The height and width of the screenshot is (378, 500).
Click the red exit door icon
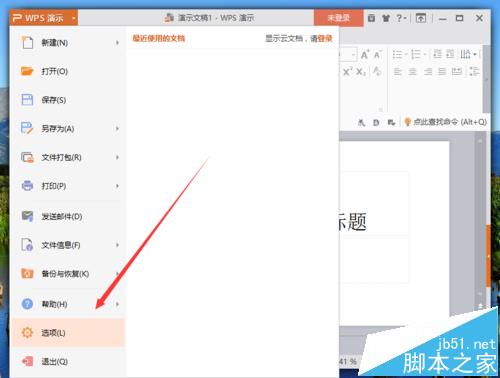pyautogui.click(x=27, y=361)
